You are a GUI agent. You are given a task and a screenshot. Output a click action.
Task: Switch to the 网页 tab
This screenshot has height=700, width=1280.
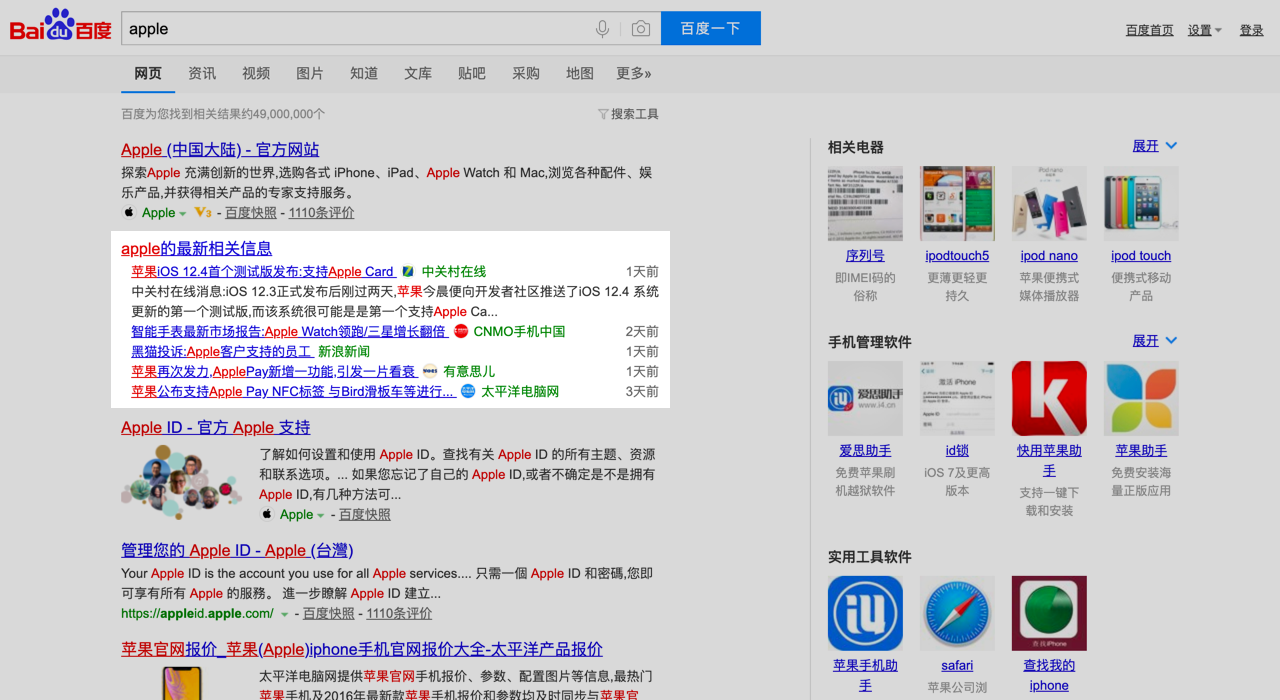pyautogui.click(x=148, y=73)
